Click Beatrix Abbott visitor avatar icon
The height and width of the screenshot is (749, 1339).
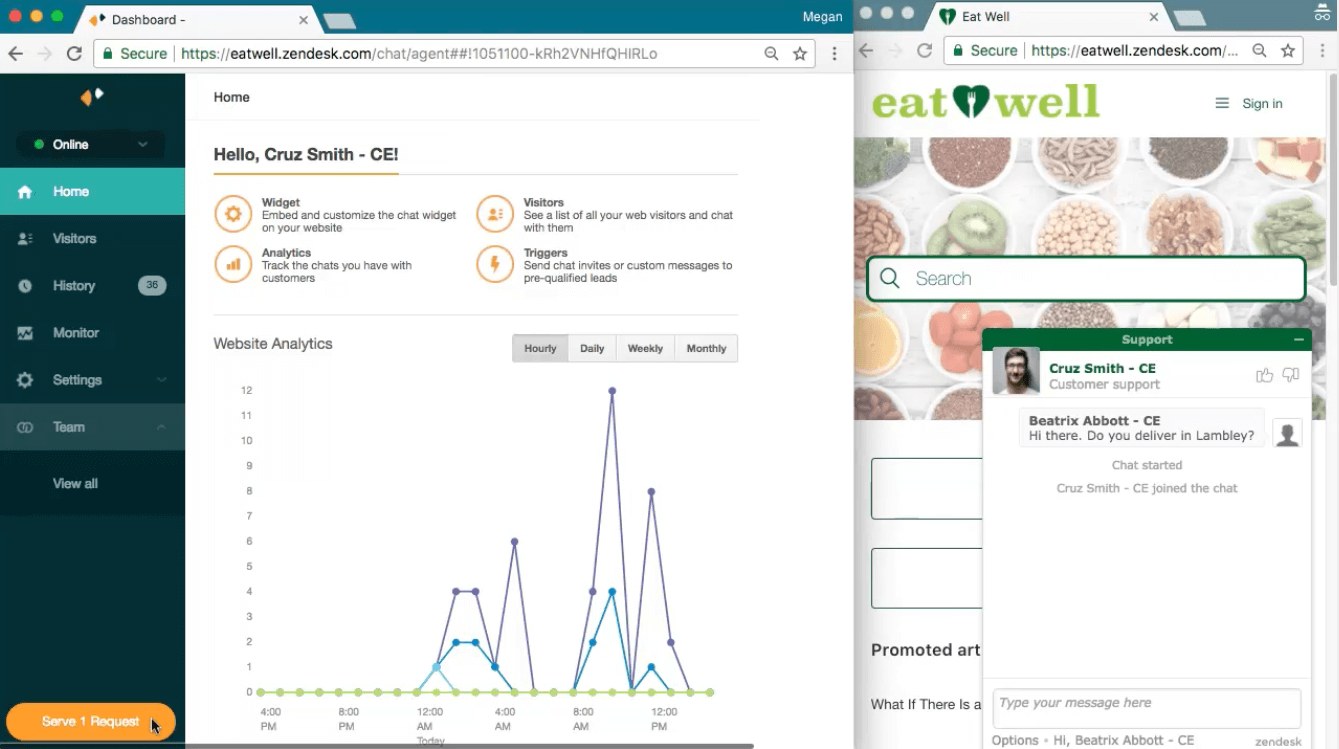point(1288,433)
